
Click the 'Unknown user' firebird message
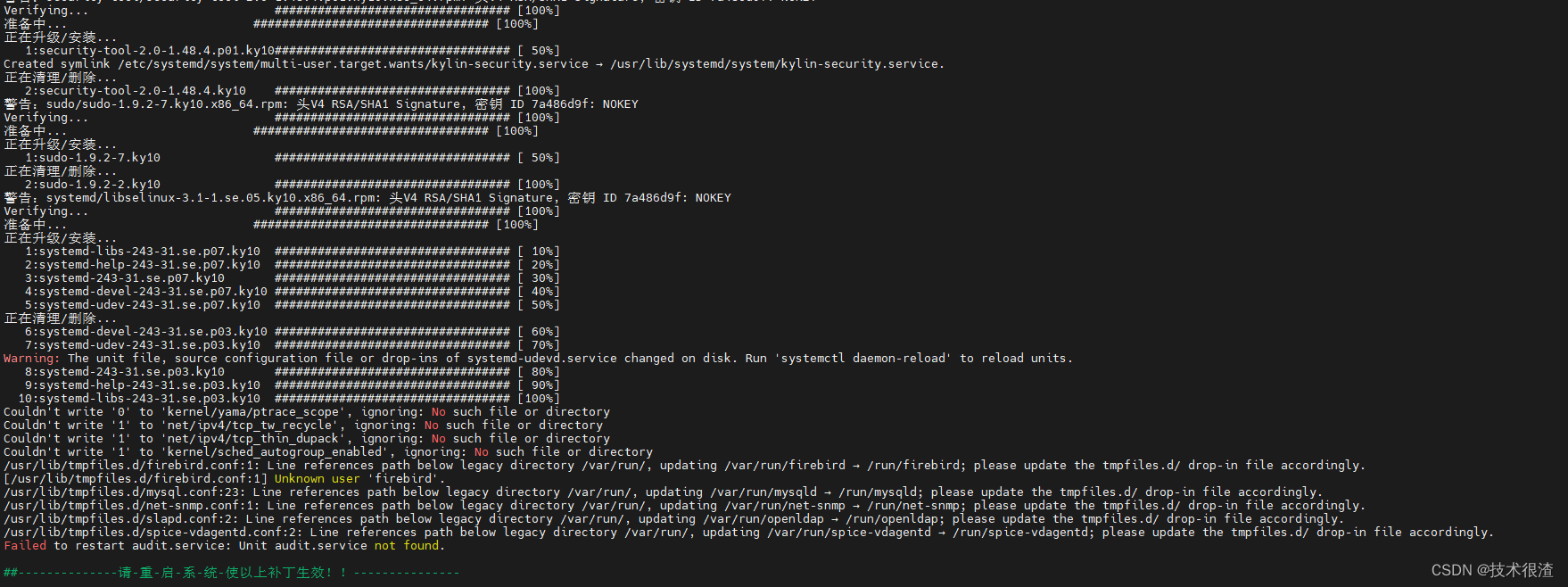click(x=317, y=478)
